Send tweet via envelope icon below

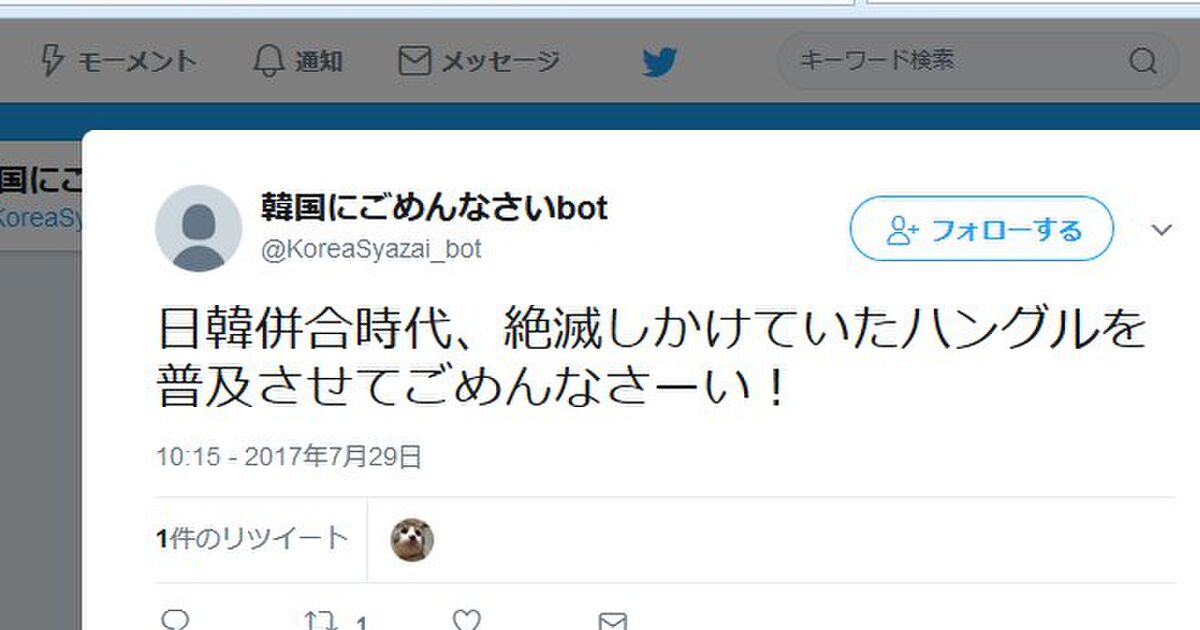[x=612, y=622]
